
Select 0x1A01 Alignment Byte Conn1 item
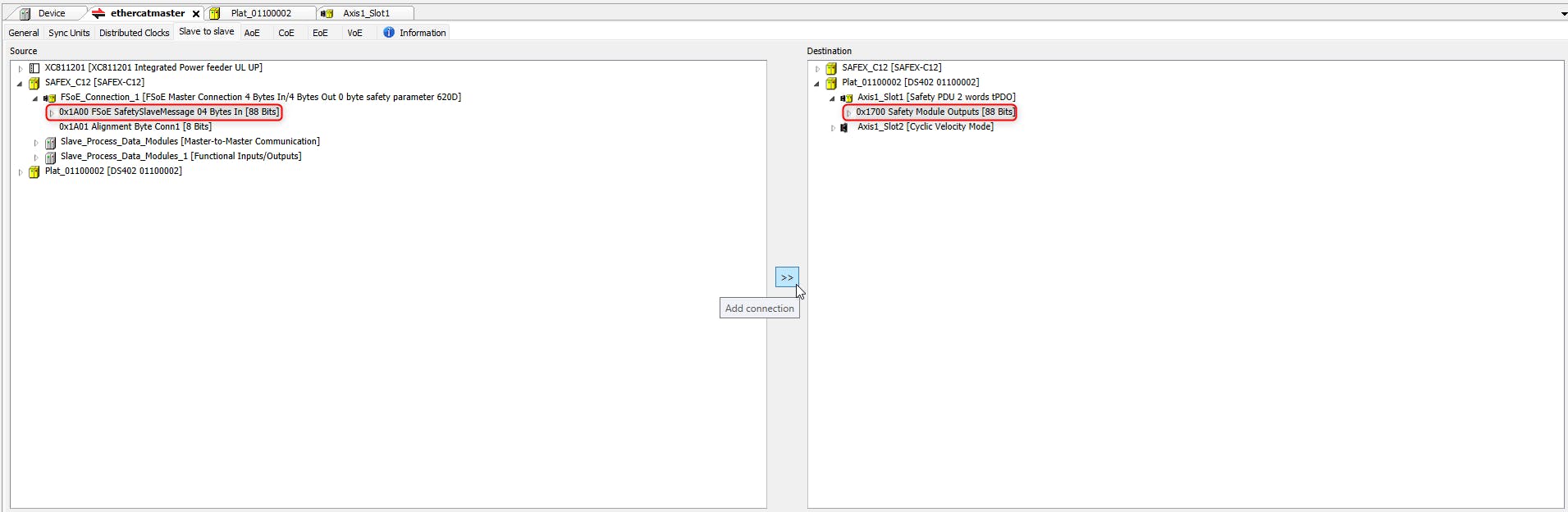click(x=135, y=127)
